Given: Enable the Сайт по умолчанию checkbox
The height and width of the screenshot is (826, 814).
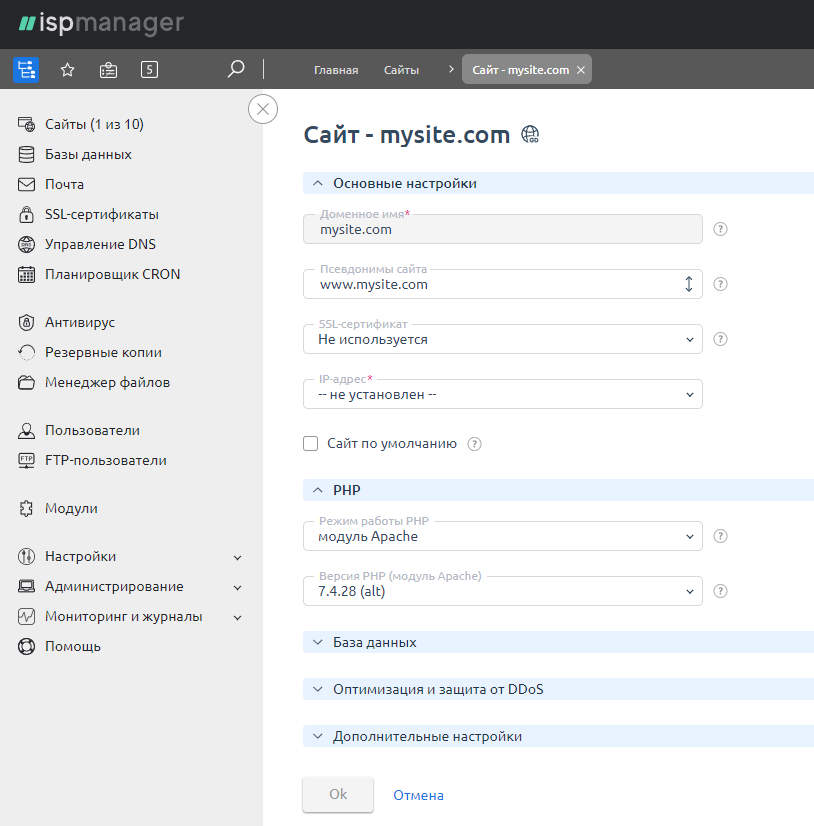Looking at the screenshot, I should (x=311, y=443).
